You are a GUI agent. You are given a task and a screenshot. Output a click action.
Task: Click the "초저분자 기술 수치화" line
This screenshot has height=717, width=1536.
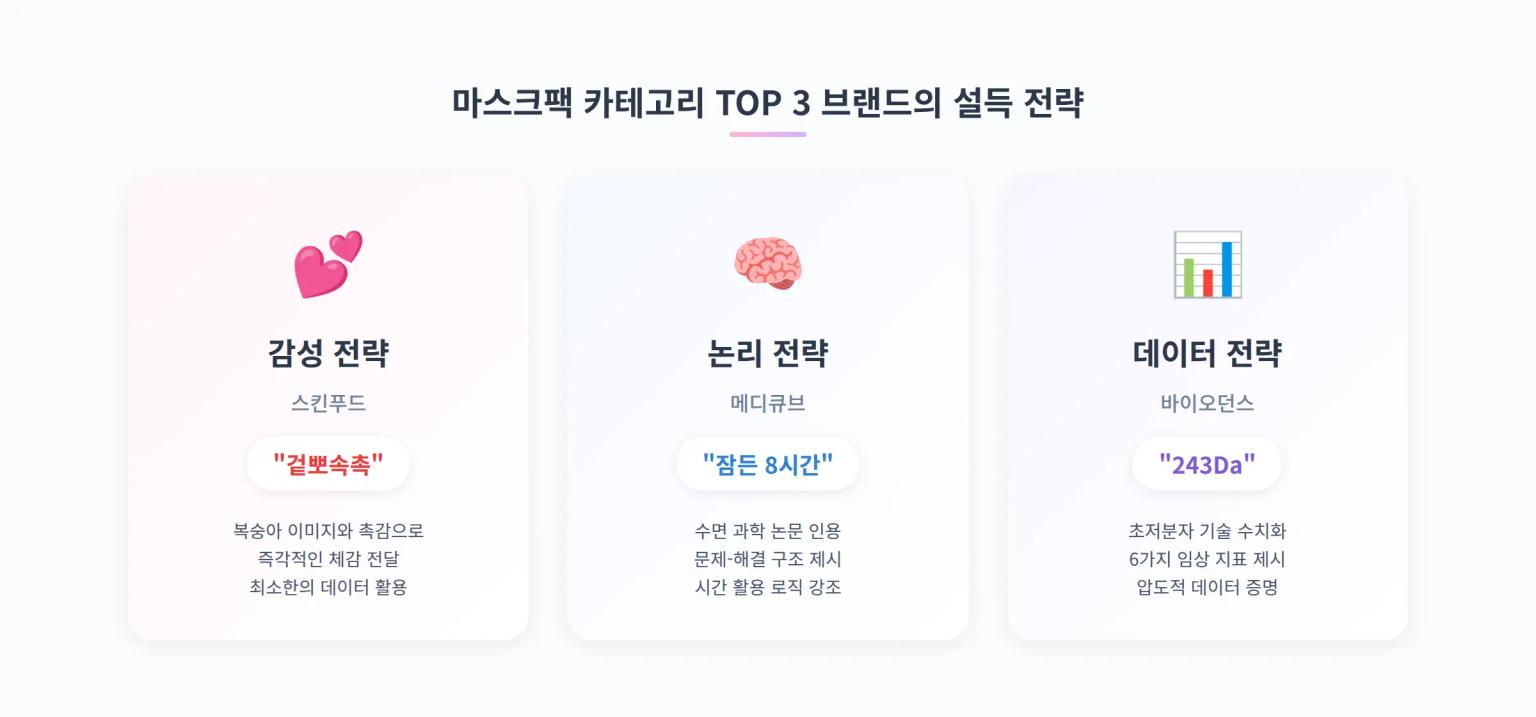pos(1207,531)
